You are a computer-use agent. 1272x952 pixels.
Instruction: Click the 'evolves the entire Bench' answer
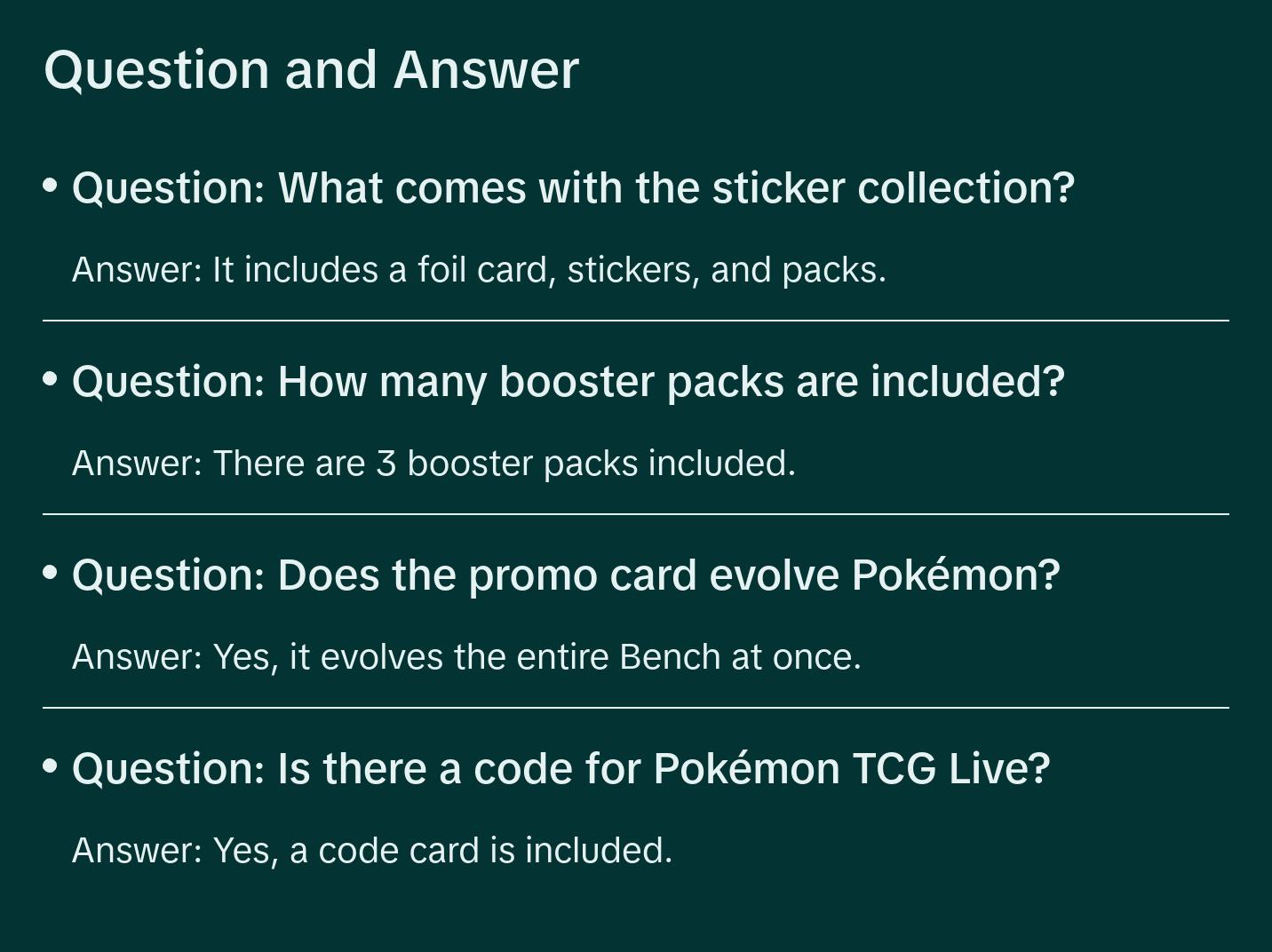pyautogui.click(x=466, y=657)
